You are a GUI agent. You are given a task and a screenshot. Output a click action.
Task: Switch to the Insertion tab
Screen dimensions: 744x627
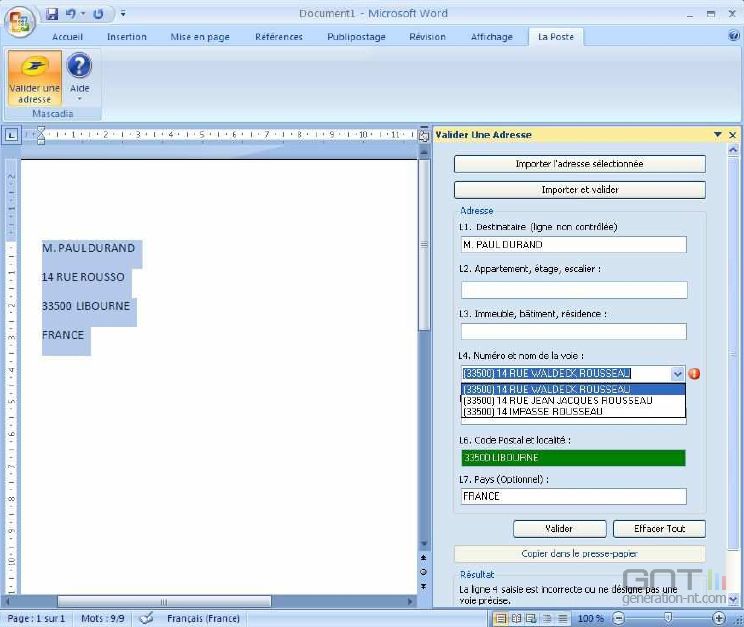127,37
